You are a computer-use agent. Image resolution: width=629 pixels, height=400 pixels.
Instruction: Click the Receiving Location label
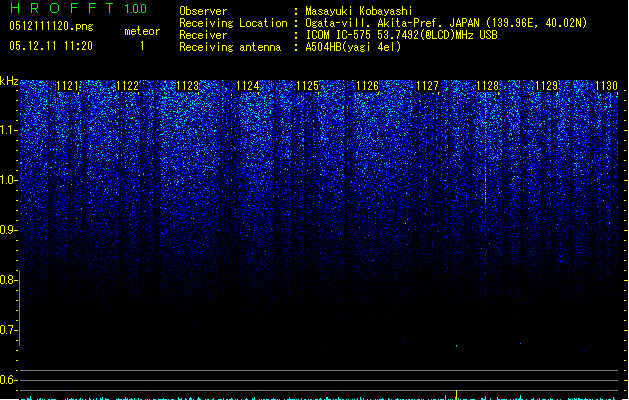pyautogui.click(x=233, y=23)
